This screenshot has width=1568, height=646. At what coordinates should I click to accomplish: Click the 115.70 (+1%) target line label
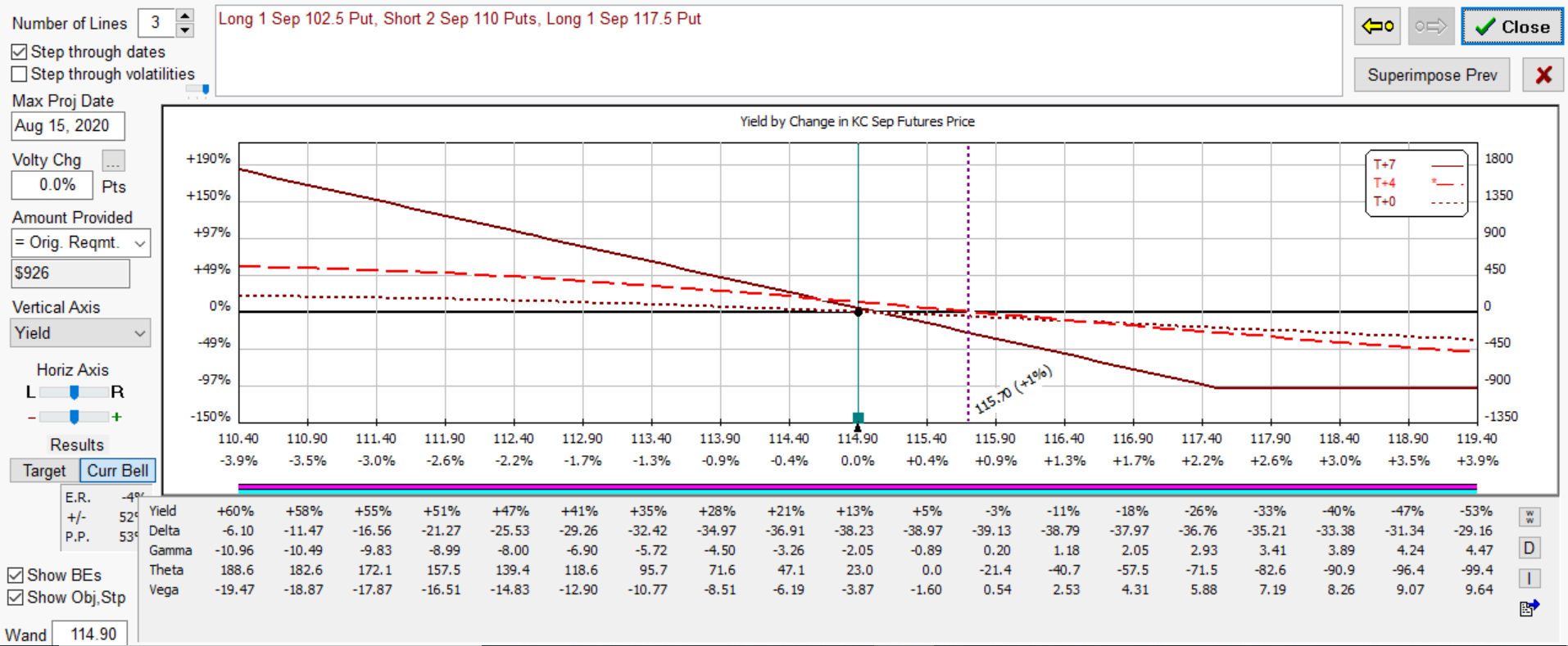(x=1013, y=391)
